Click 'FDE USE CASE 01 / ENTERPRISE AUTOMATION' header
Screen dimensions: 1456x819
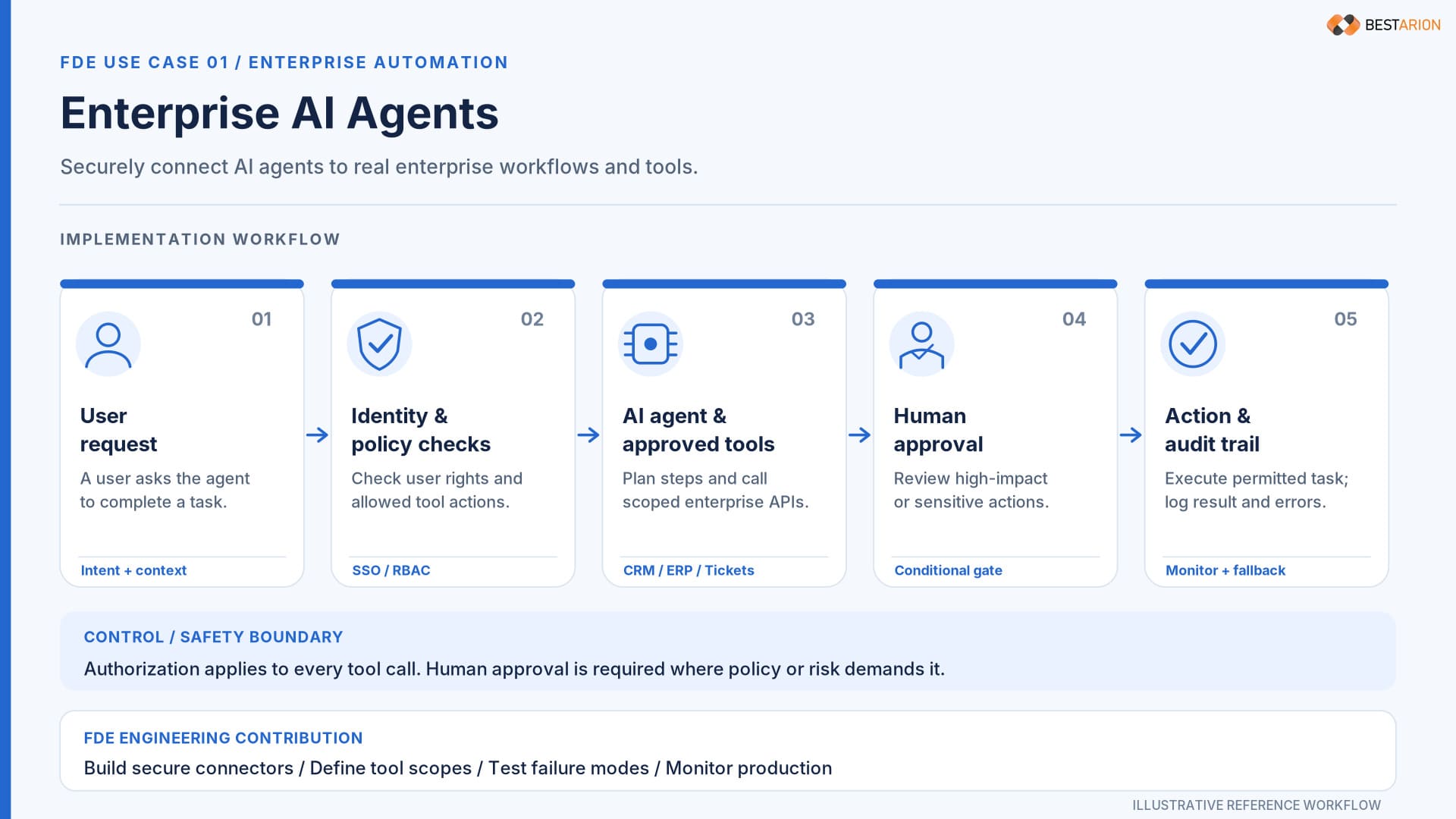[x=284, y=62]
